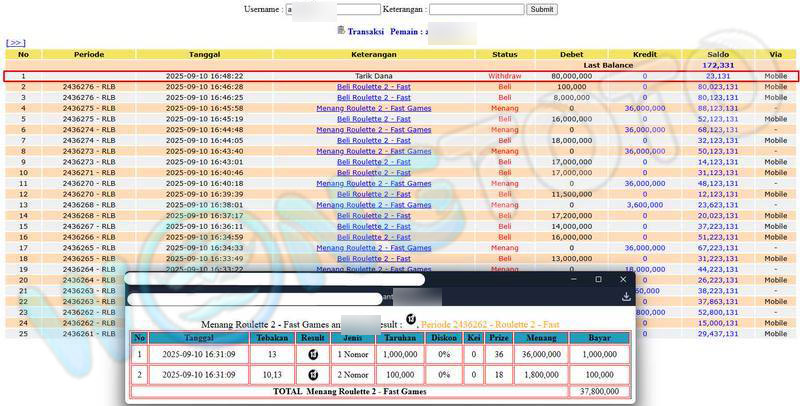800x406 pixels.
Task: Go to next page via [>>] link
Action: 15,43
